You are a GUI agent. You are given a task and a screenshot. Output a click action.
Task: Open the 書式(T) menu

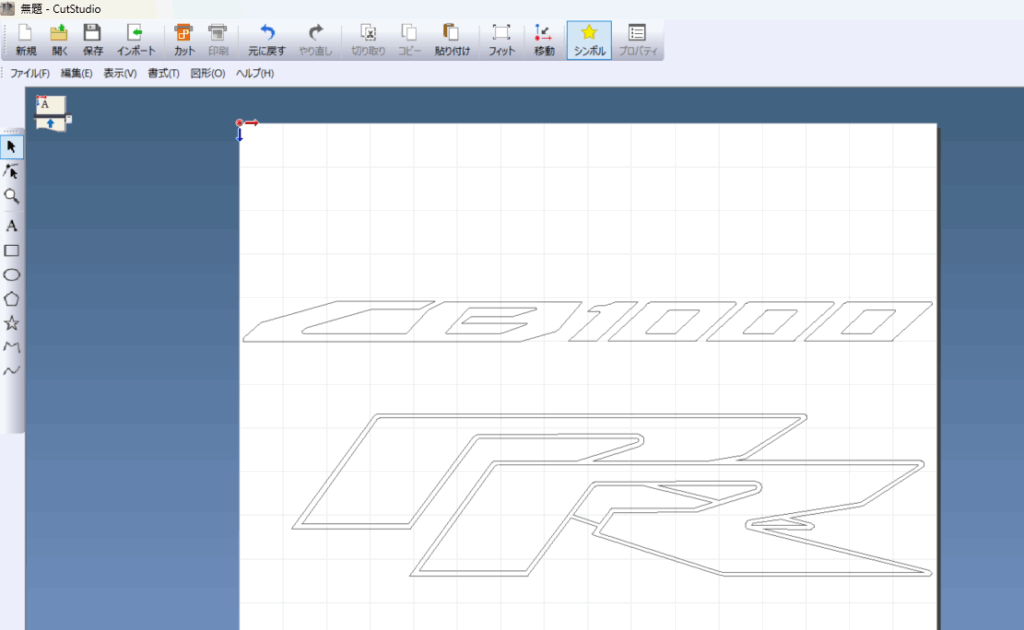tap(163, 73)
